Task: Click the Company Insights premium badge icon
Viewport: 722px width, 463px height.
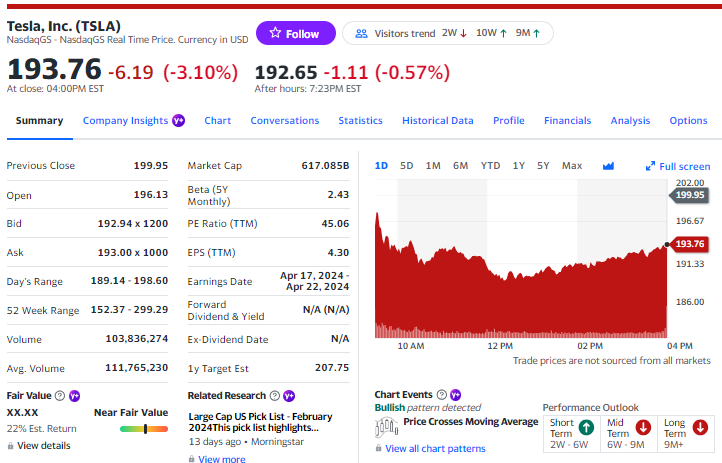Action: click(x=179, y=121)
